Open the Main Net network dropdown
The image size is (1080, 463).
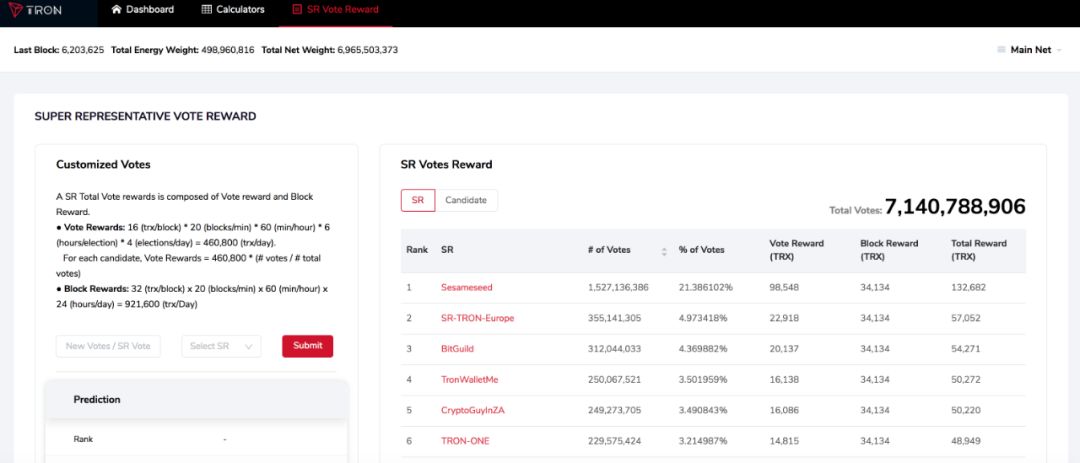pyautogui.click(x=1030, y=50)
